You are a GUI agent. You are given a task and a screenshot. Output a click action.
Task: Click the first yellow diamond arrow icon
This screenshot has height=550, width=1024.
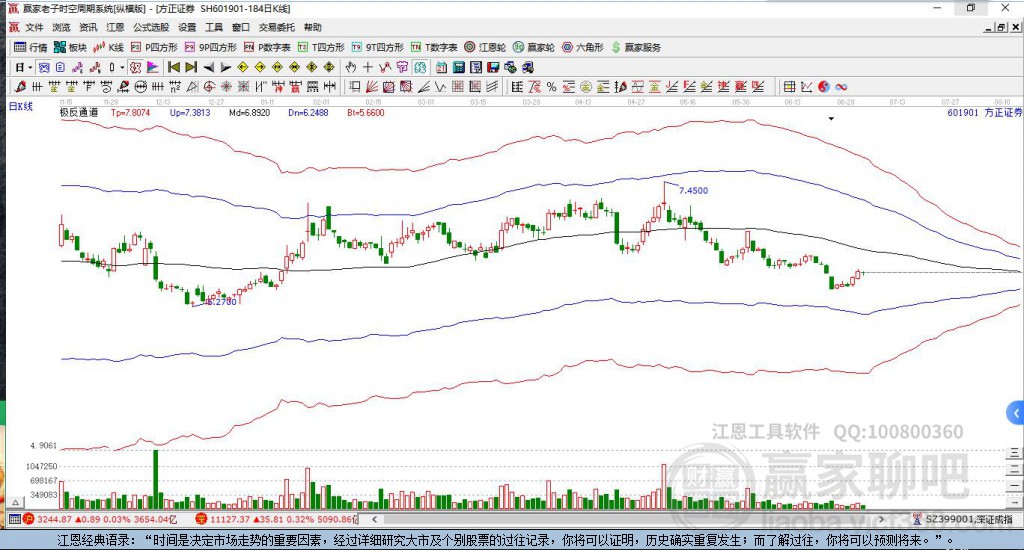pos(243,67)
